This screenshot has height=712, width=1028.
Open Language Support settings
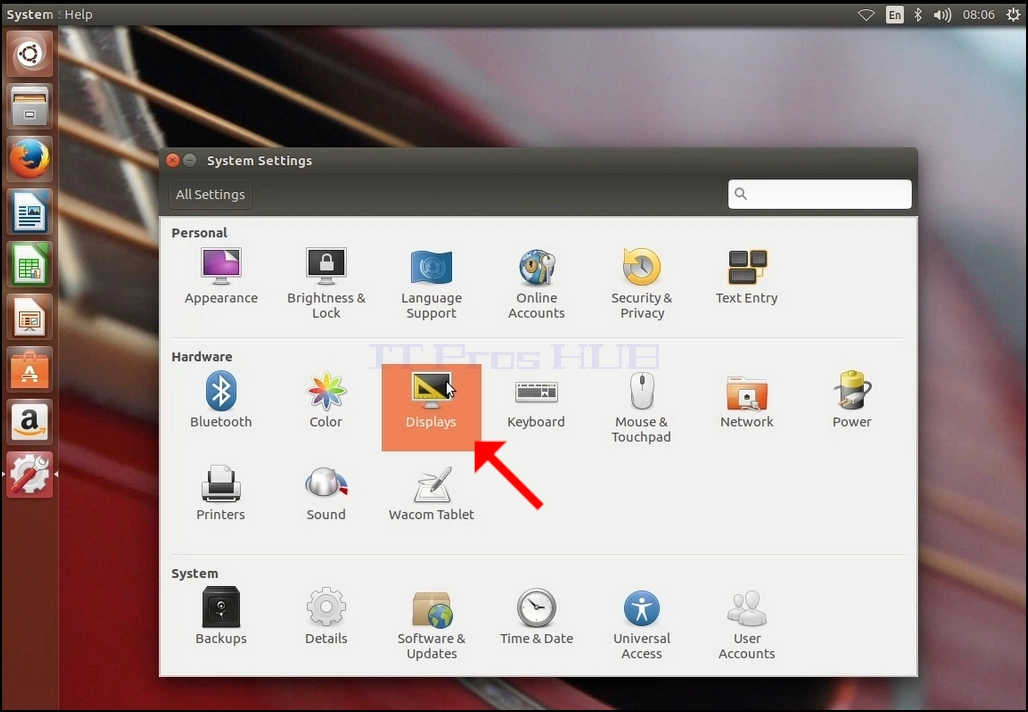pos(431,283)
